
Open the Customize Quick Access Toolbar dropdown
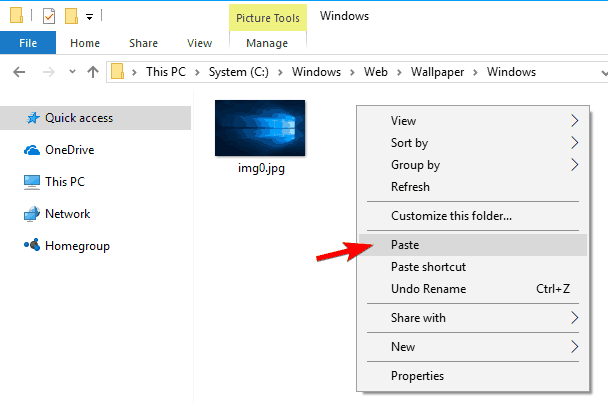pos(89,17)
